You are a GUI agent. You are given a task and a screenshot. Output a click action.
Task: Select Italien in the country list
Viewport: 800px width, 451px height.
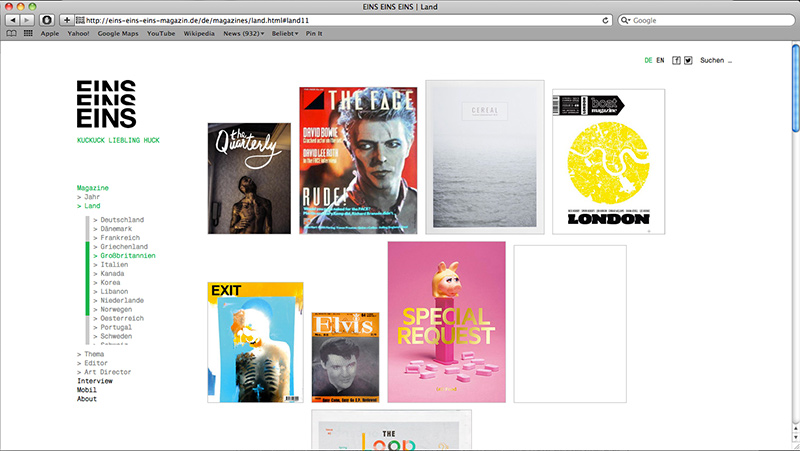pos(111,265)
